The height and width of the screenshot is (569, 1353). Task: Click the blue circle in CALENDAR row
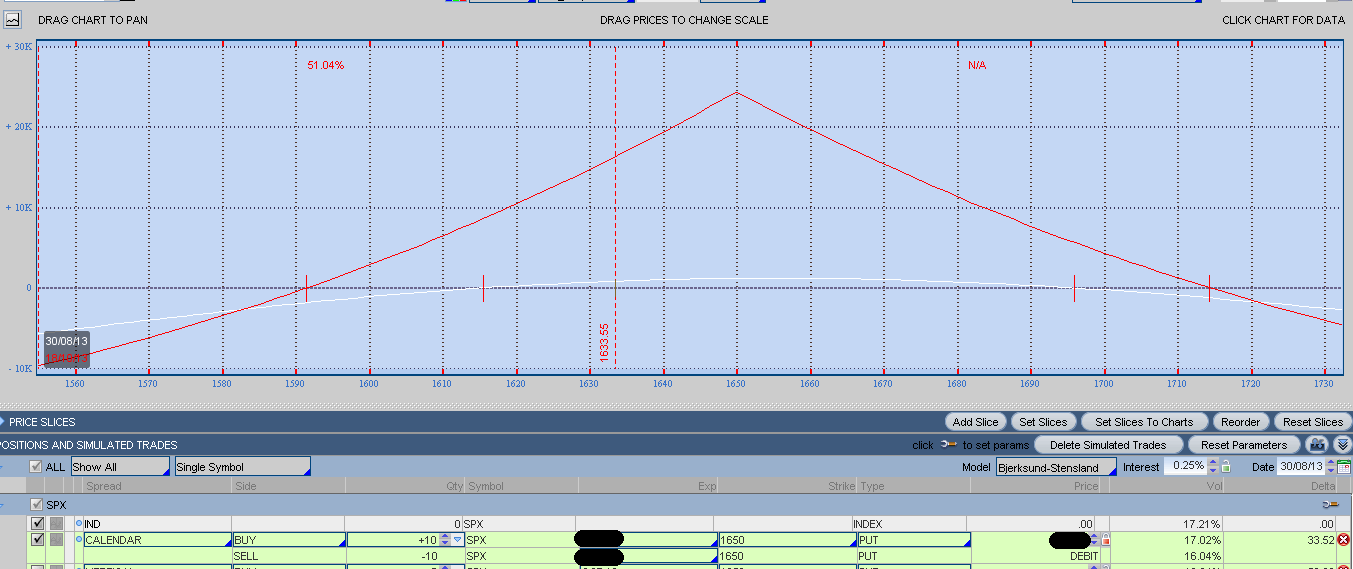click(79, 540)
